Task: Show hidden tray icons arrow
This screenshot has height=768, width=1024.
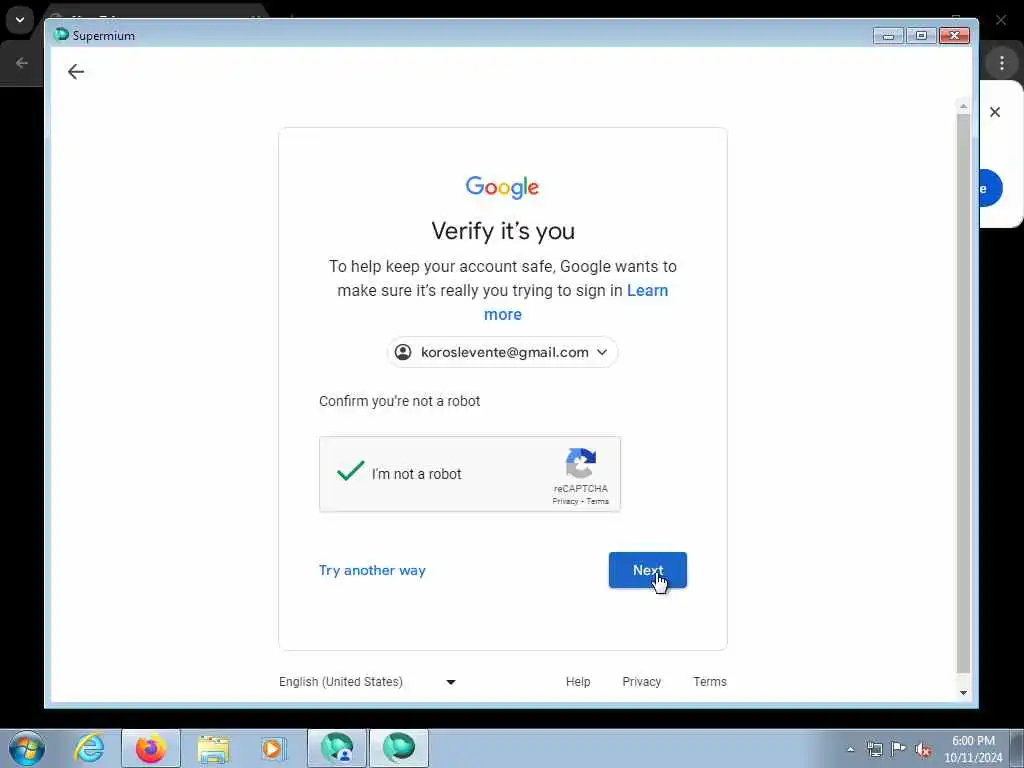Action: tap(850, 749)
